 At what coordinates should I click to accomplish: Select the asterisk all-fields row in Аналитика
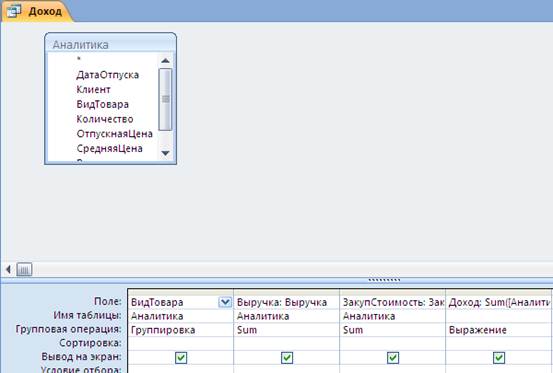(79, 60)
